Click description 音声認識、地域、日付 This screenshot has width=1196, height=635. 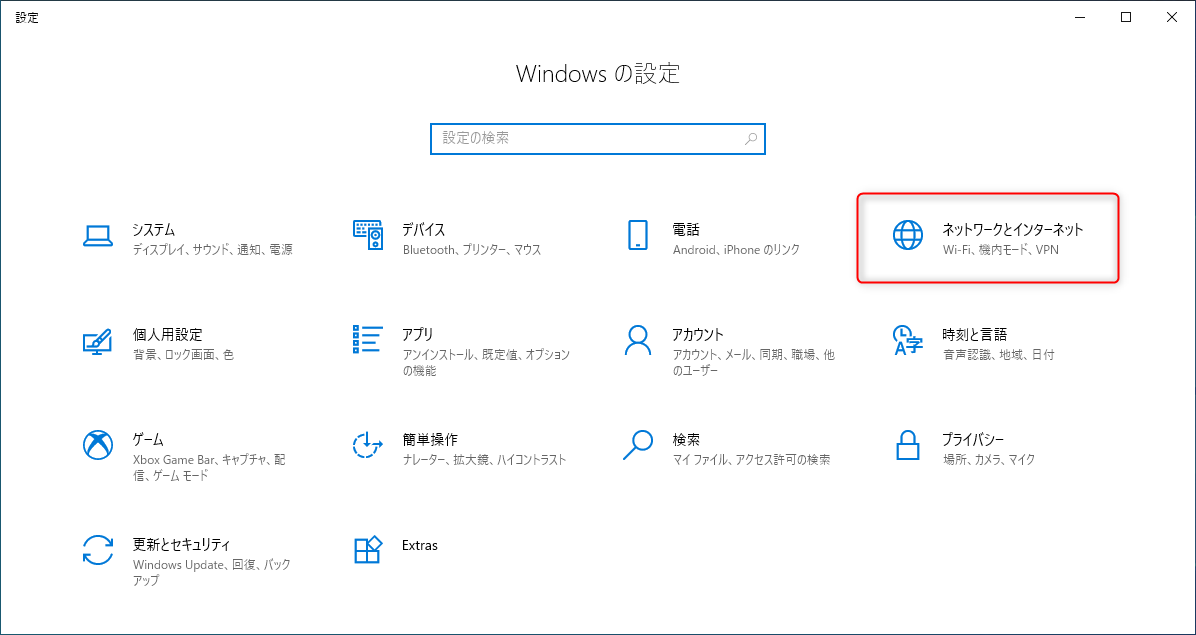pyautogui.click(x=998, y=354)
